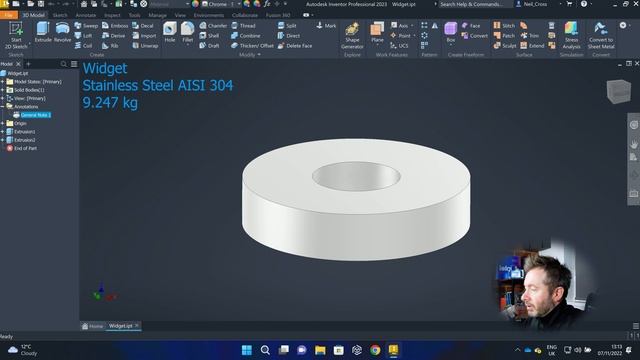Select the Trim surface tool
The width and height of the screenshot is (640, 360).
530,36
